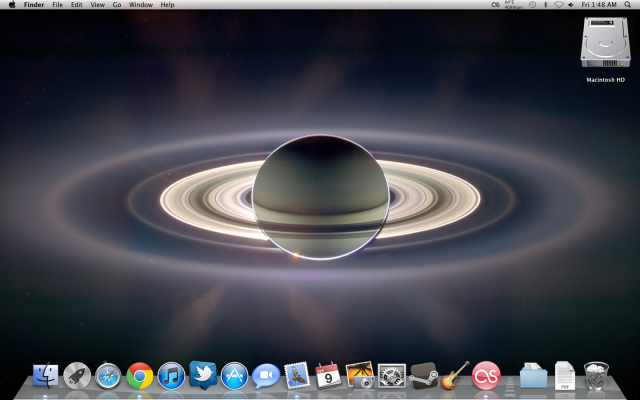Launch Steam from the Dock

click(x=424, y=376)
